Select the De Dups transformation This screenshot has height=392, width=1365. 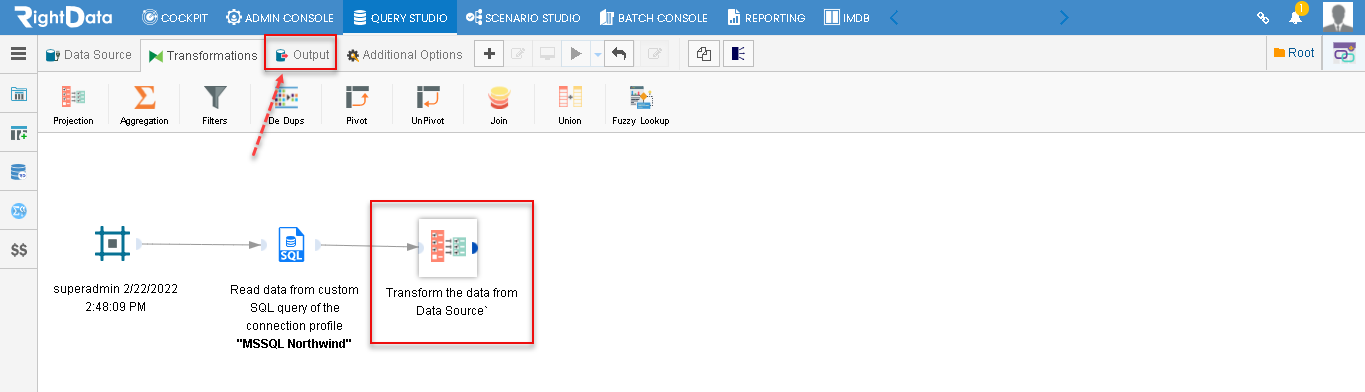click(x=286, y=98)
